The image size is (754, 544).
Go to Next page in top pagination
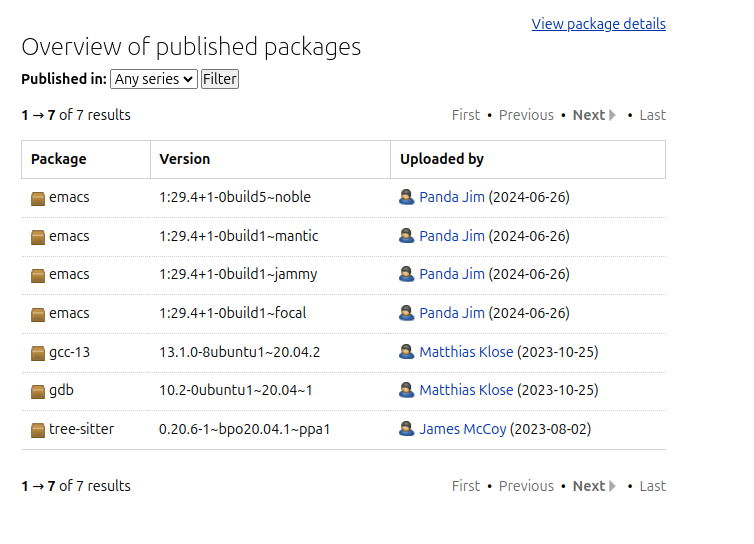pos(594,115)
